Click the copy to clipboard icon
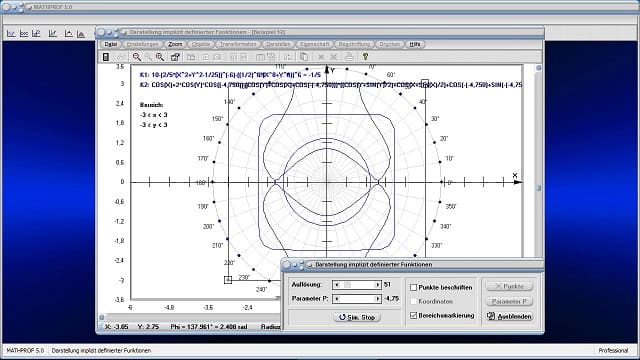This screenshot has width=640, height=360. [304, 57]
